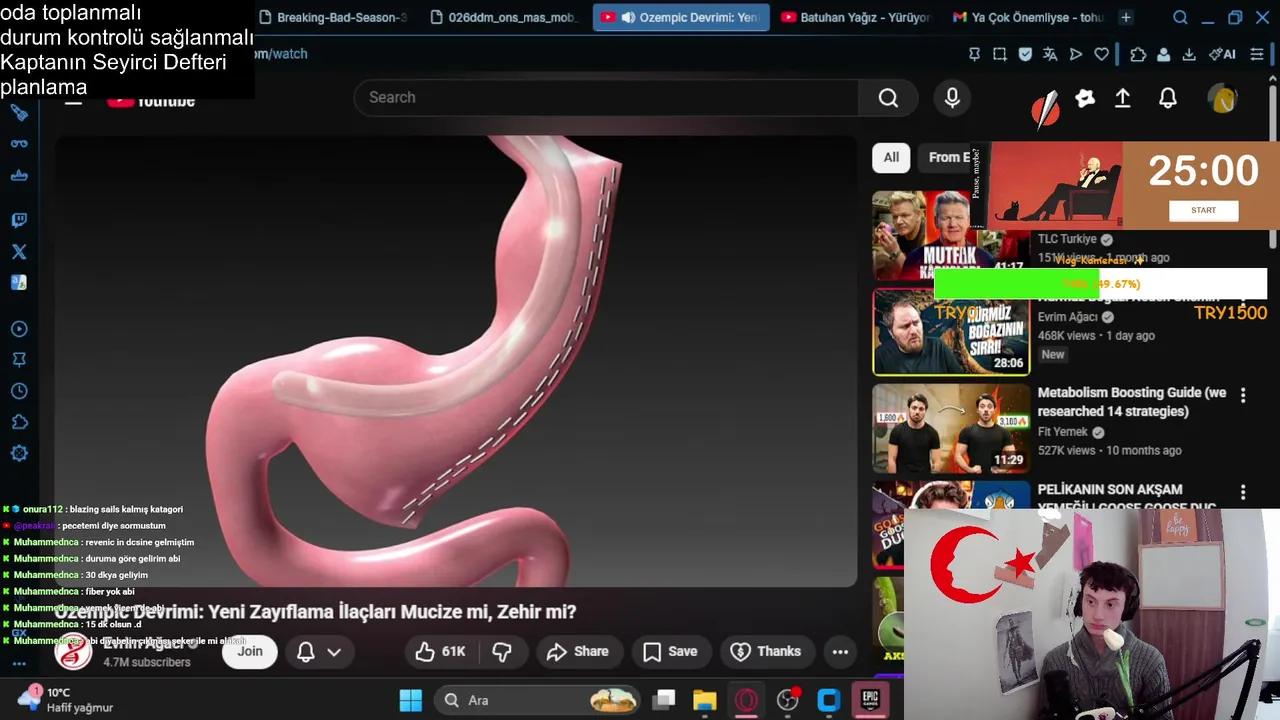The image size is (1280, 720).
Task: Send Thanks to creator
Action: (766, 651)
